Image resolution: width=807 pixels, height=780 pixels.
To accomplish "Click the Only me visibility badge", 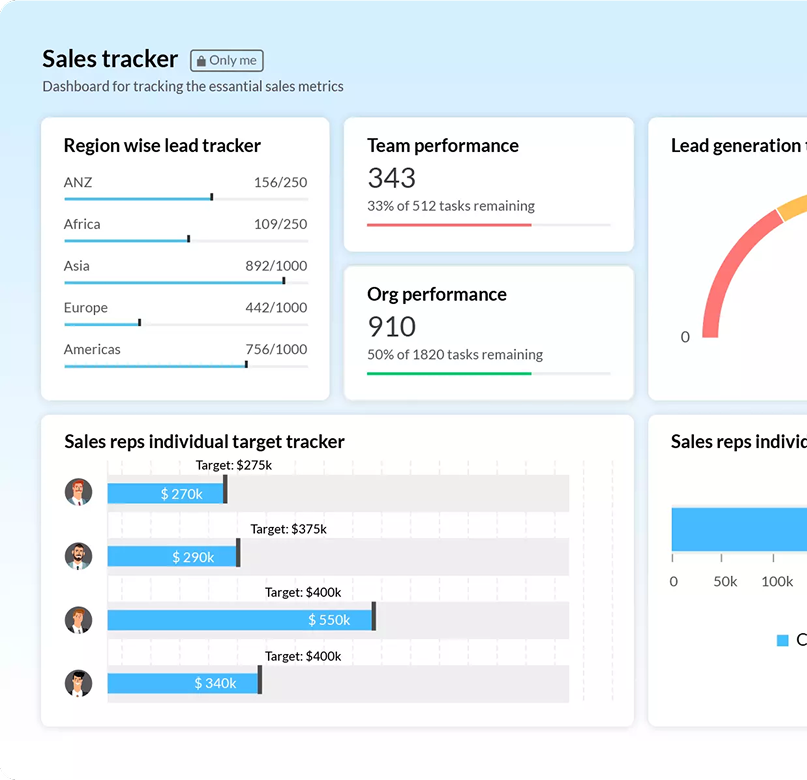I will pos(227,60).
